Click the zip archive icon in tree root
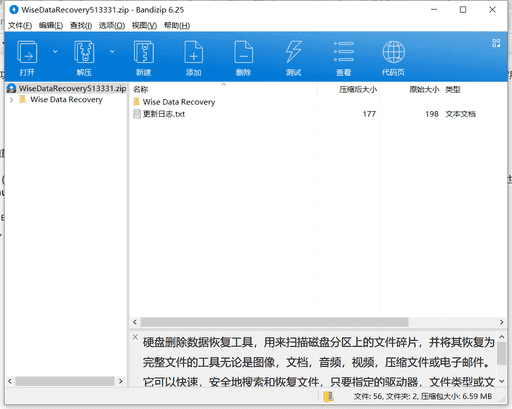Viewport: 512px width, 409px height. (x=11, y=88)
